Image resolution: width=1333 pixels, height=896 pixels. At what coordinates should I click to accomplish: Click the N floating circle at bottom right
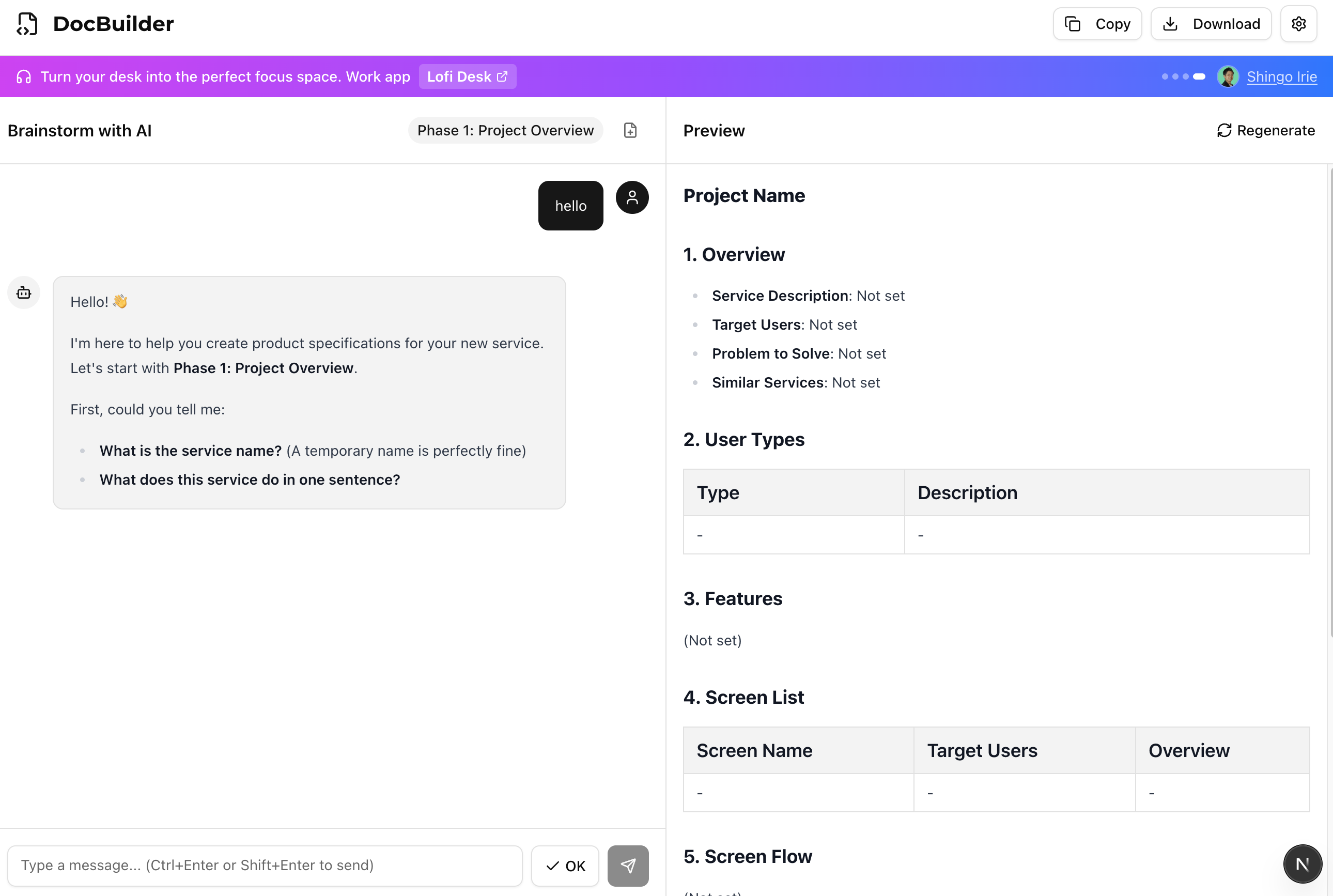click(1301, 863)
